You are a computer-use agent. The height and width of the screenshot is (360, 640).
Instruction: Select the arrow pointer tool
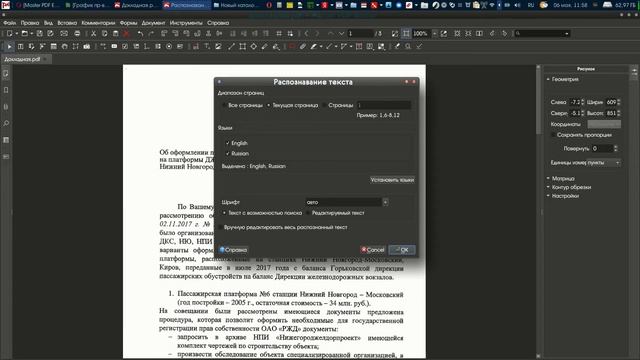[x=9, y=47]
